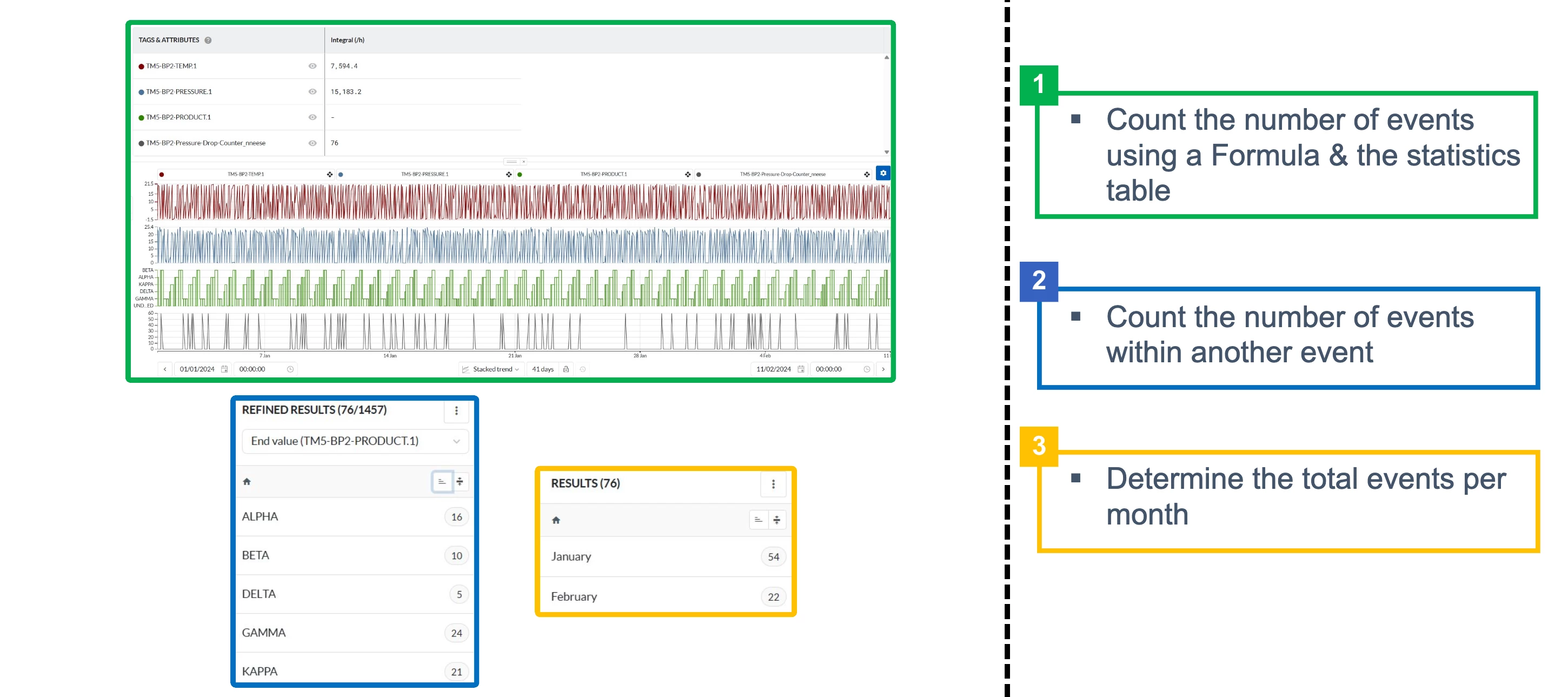Click the move handle on Pressure-Drop-Counter legend

866,174
